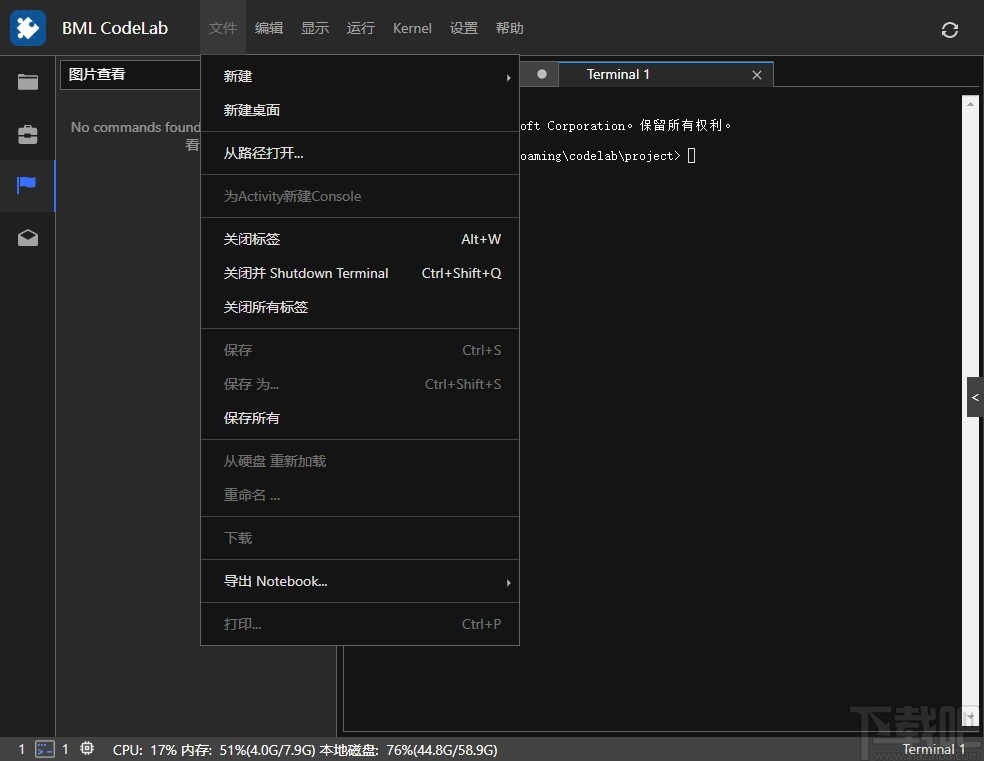Select the envelope-shaped sidebar icon

pos(27,238)
